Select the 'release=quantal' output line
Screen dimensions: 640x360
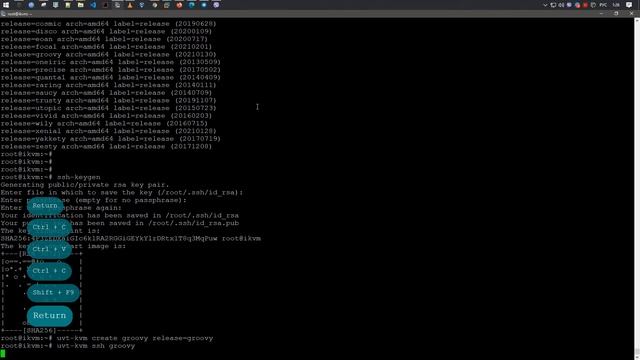click(111, 78)
